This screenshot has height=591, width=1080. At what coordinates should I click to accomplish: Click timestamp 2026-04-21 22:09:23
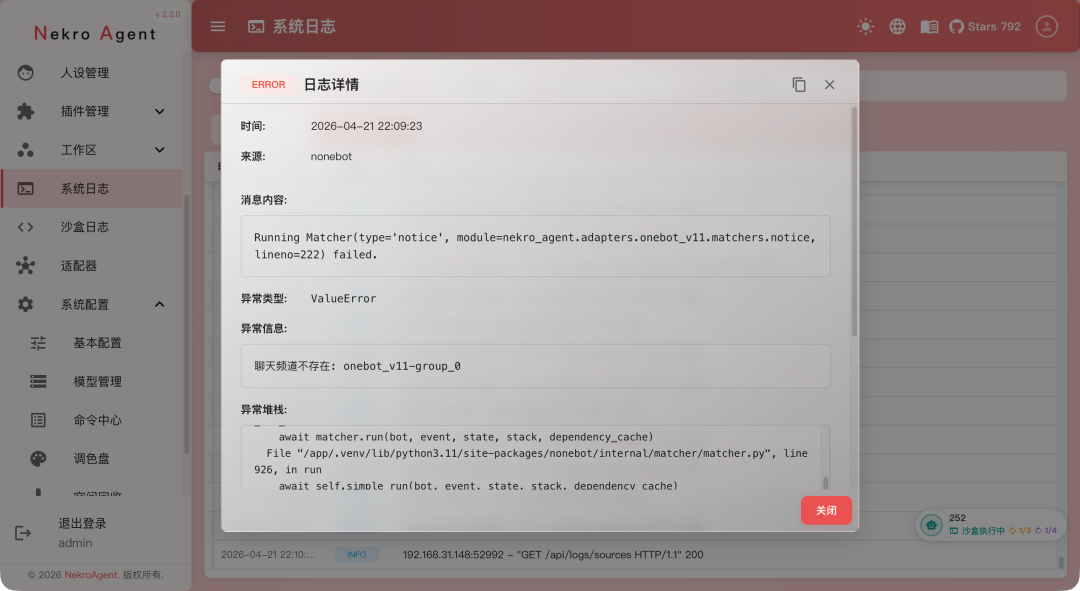(x=366, y=126)
